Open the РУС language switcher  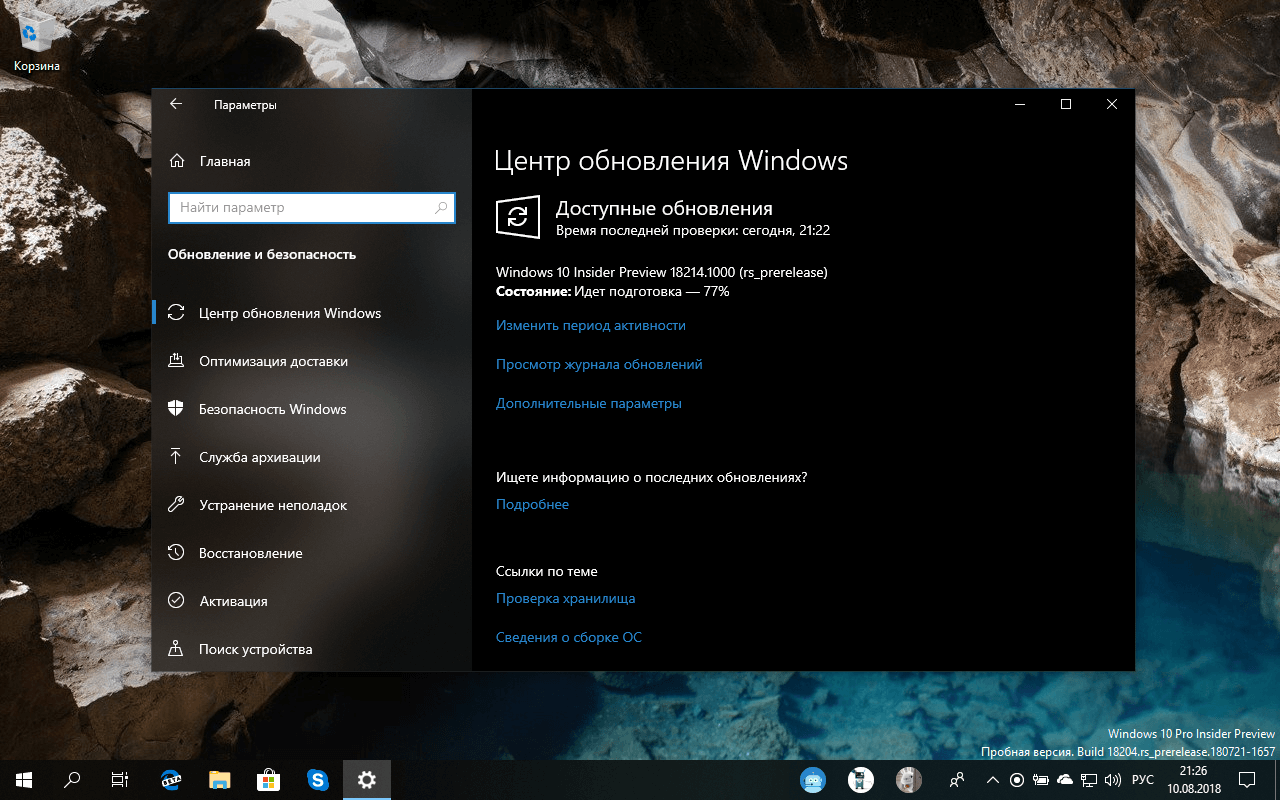pos(1142,780)
